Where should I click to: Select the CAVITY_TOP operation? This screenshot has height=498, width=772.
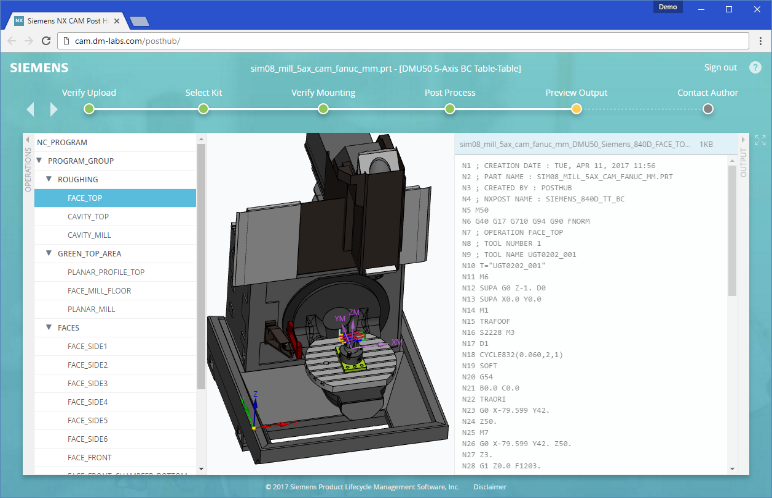pos(115,217)
